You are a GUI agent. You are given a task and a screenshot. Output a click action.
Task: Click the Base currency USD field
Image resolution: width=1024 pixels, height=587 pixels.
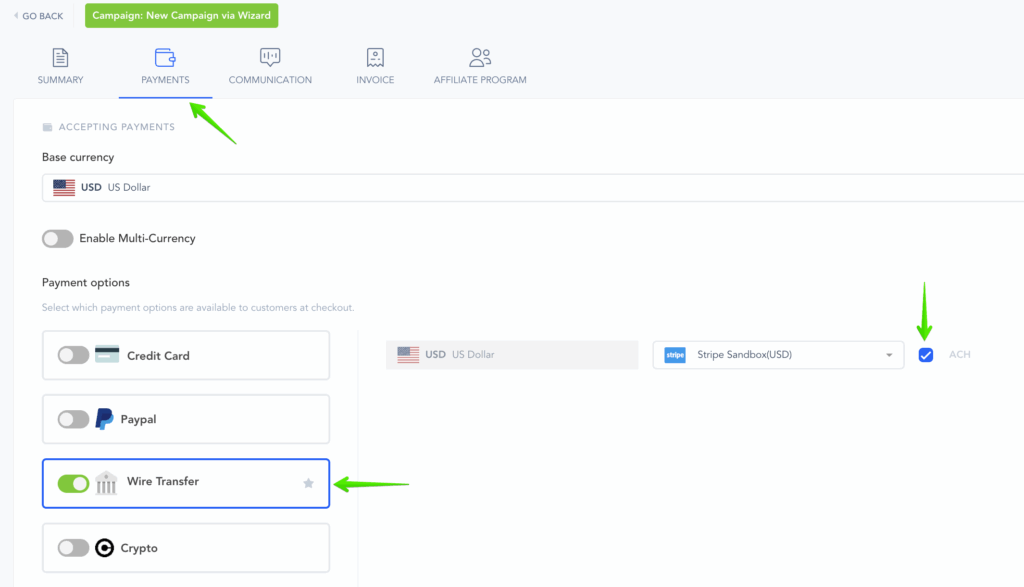point(533,187)
